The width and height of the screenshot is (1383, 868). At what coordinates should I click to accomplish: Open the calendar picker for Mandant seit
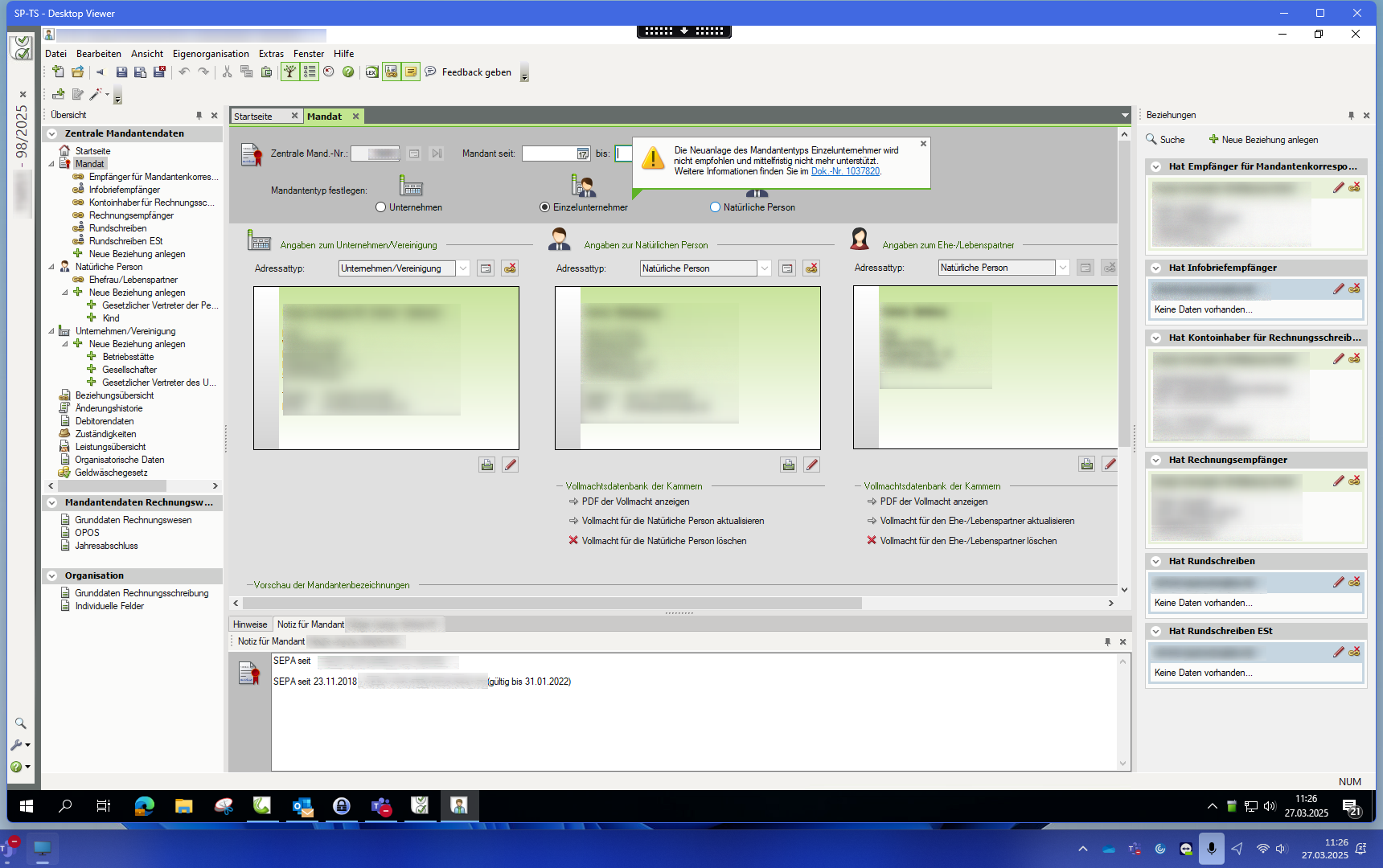[x=583, y=154]
